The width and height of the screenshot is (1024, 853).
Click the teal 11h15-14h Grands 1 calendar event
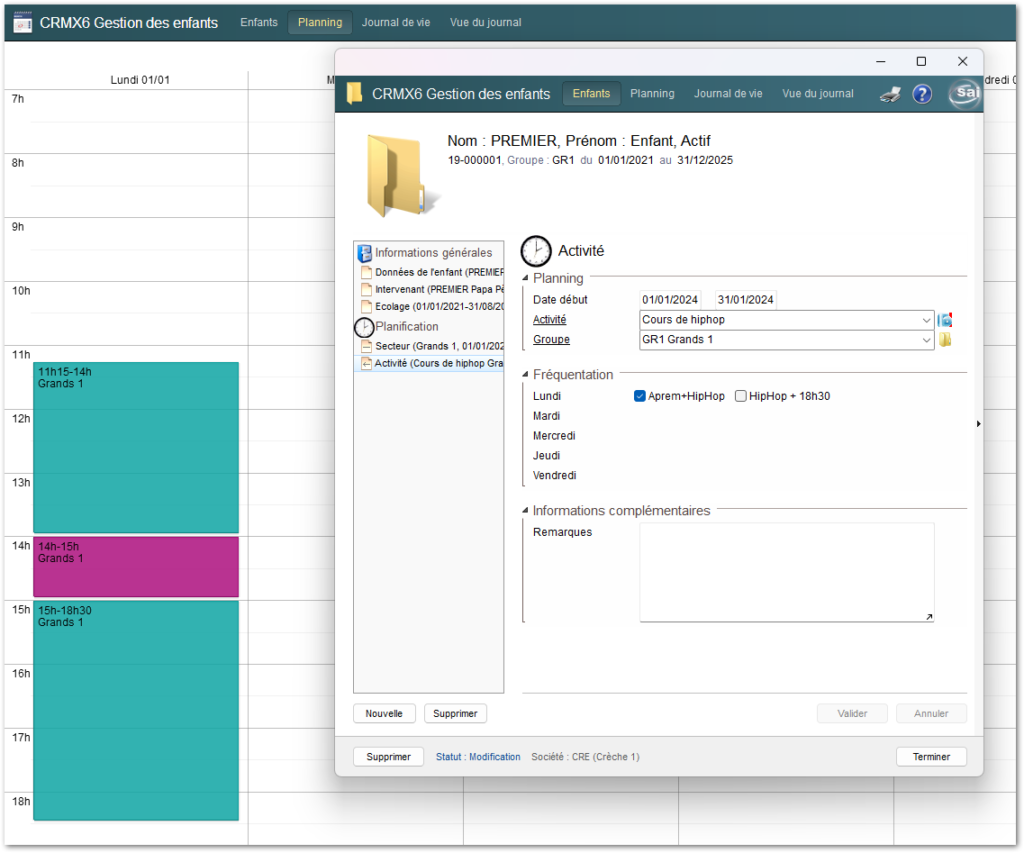(136, 447)
